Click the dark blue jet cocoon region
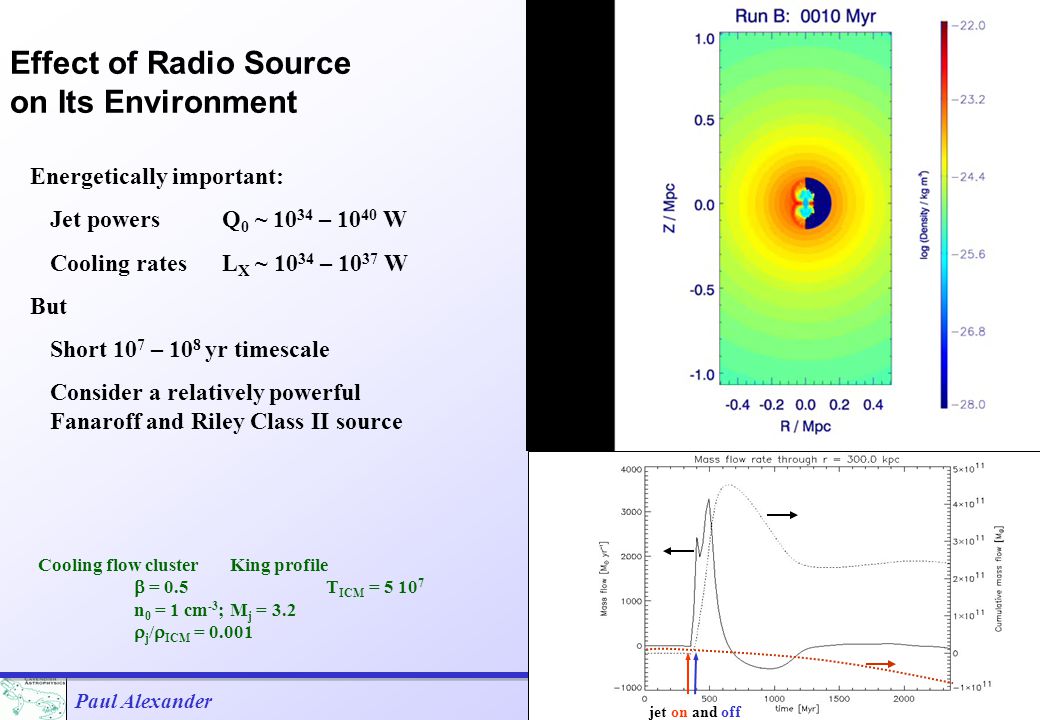1040x720 pixels. coord(818,204)
